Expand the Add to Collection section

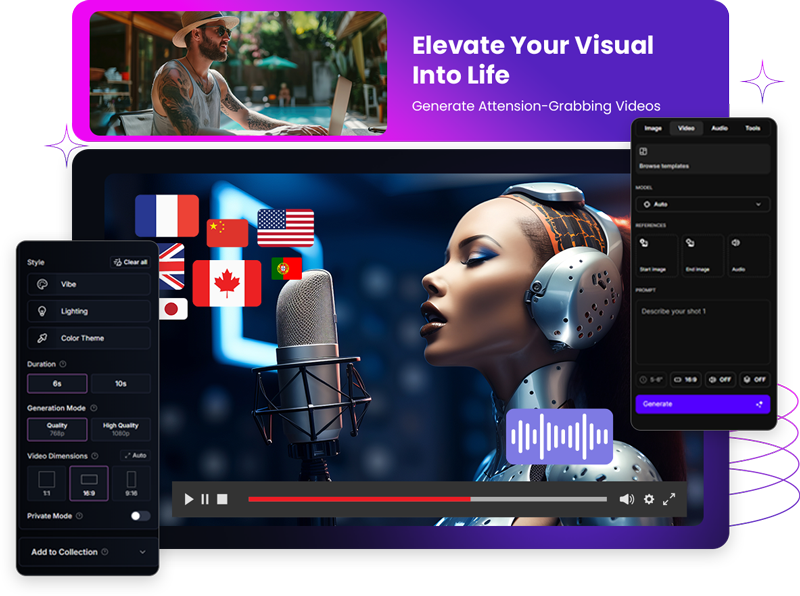[88, 552]
